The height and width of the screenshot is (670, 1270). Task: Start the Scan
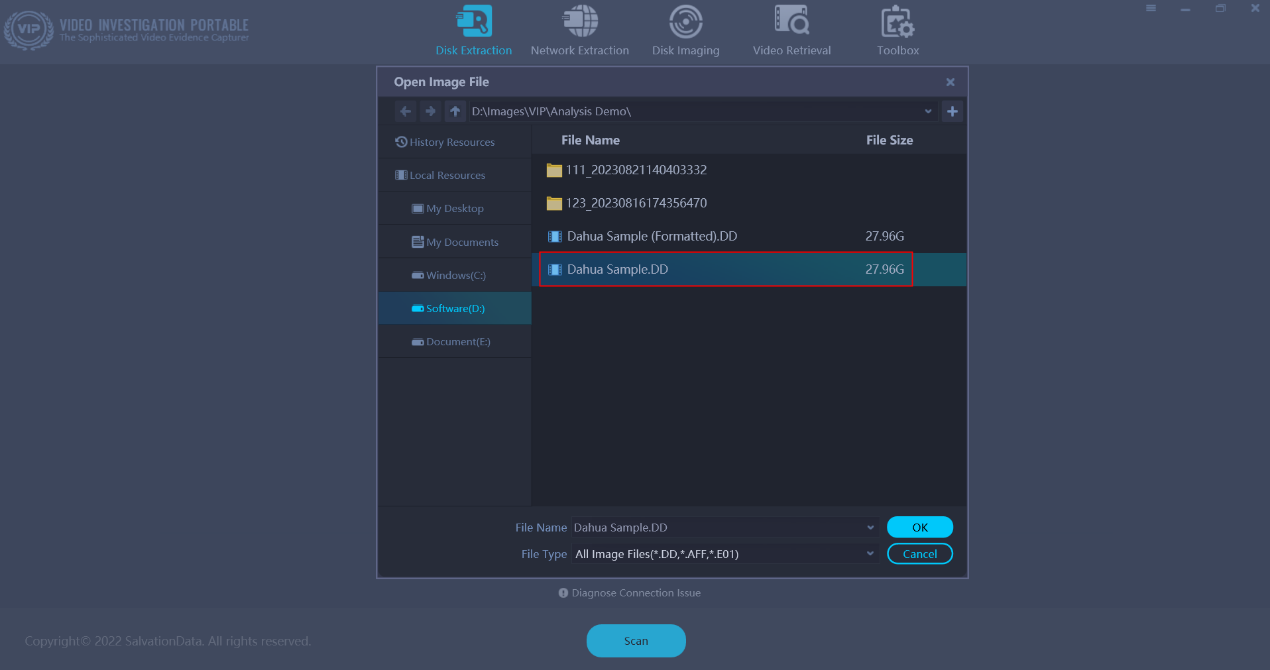point(636,641)
